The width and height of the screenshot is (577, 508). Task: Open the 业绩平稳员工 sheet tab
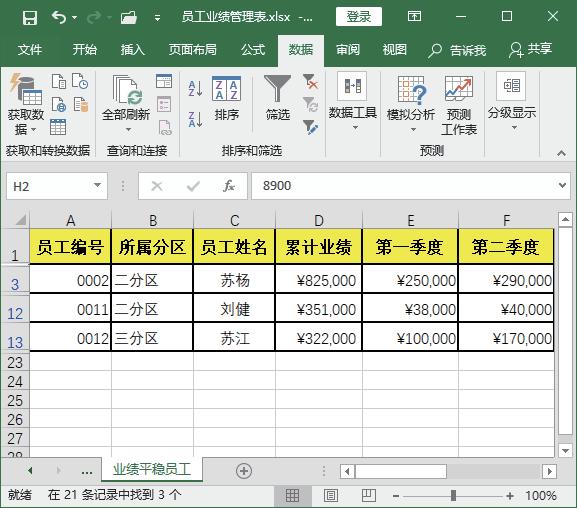point(152,469)
